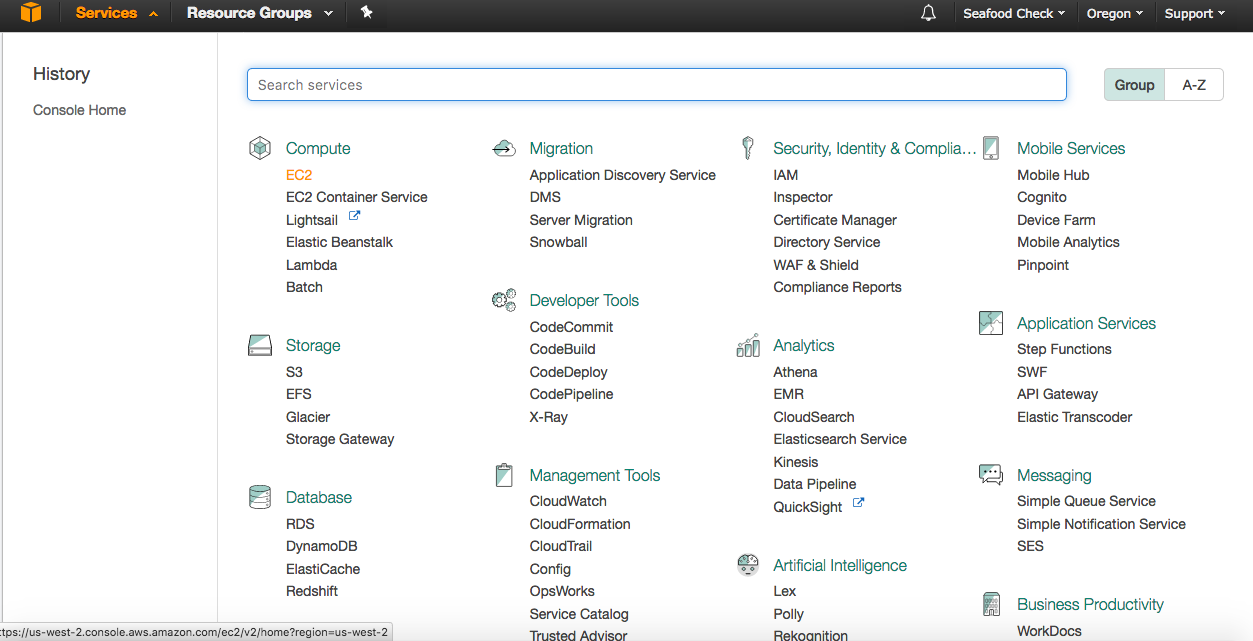Viewport: 1253px width, 641px height.
Task: Open the Oregon region dropdown
Action: pyautogui.click(x=1115, y=13)
